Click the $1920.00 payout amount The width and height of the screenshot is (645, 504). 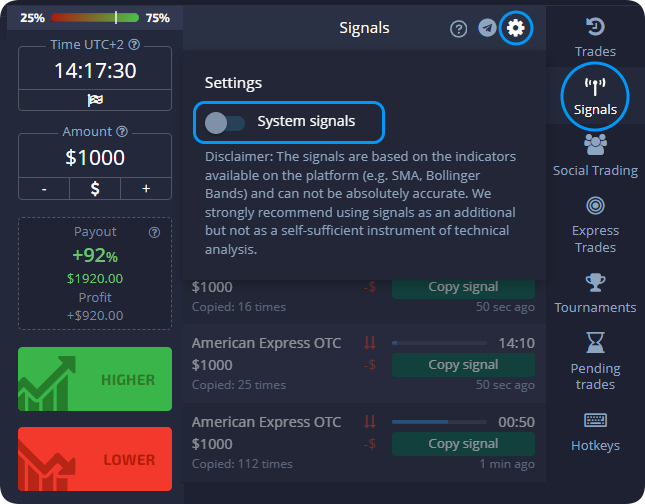tap(95, 279)
